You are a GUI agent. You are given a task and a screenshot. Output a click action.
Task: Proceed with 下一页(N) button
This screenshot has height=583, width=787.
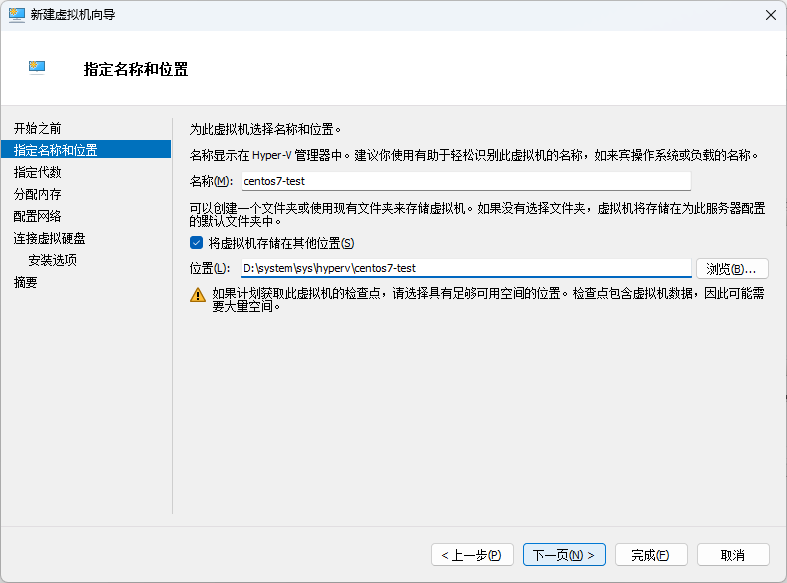[x=564, y=555]
